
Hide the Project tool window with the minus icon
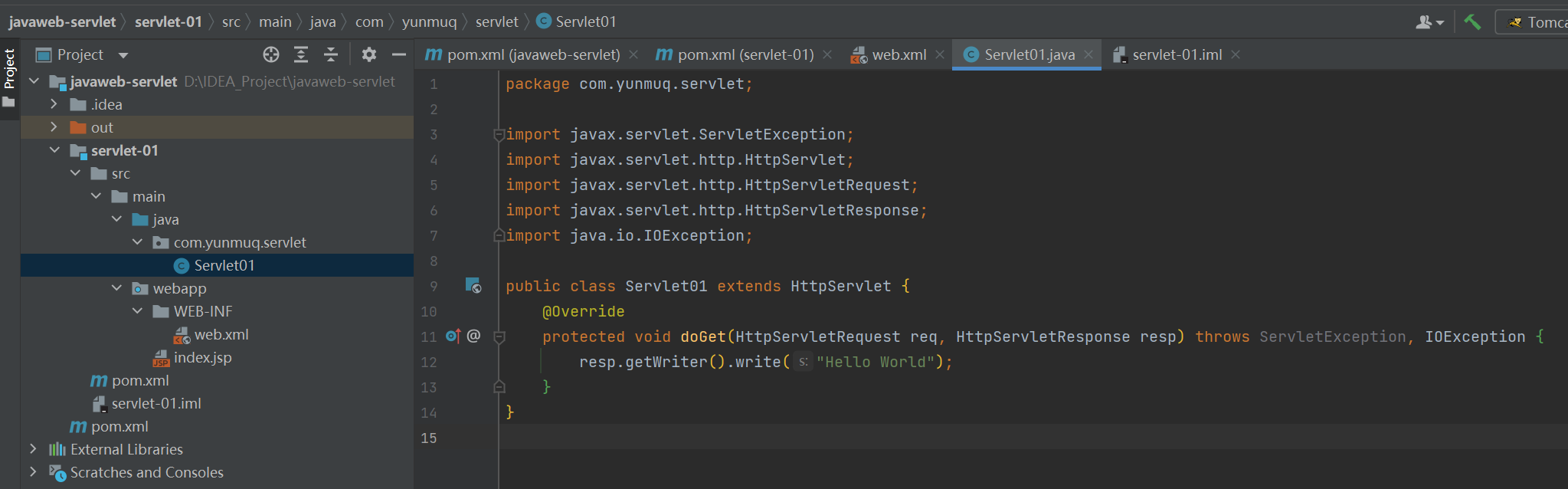tap(398, 54)
